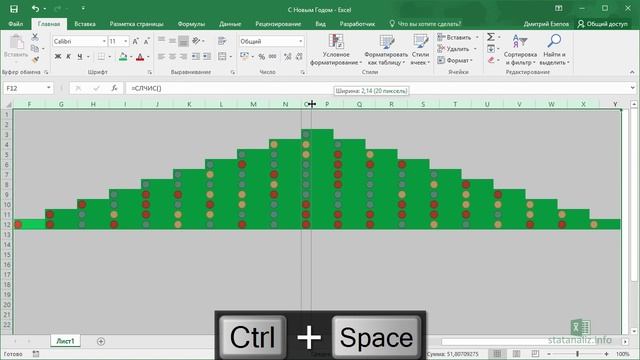Open the font size 11 dropdown
The height and width of the screenshot is (360, 640).
coord(125,41)
